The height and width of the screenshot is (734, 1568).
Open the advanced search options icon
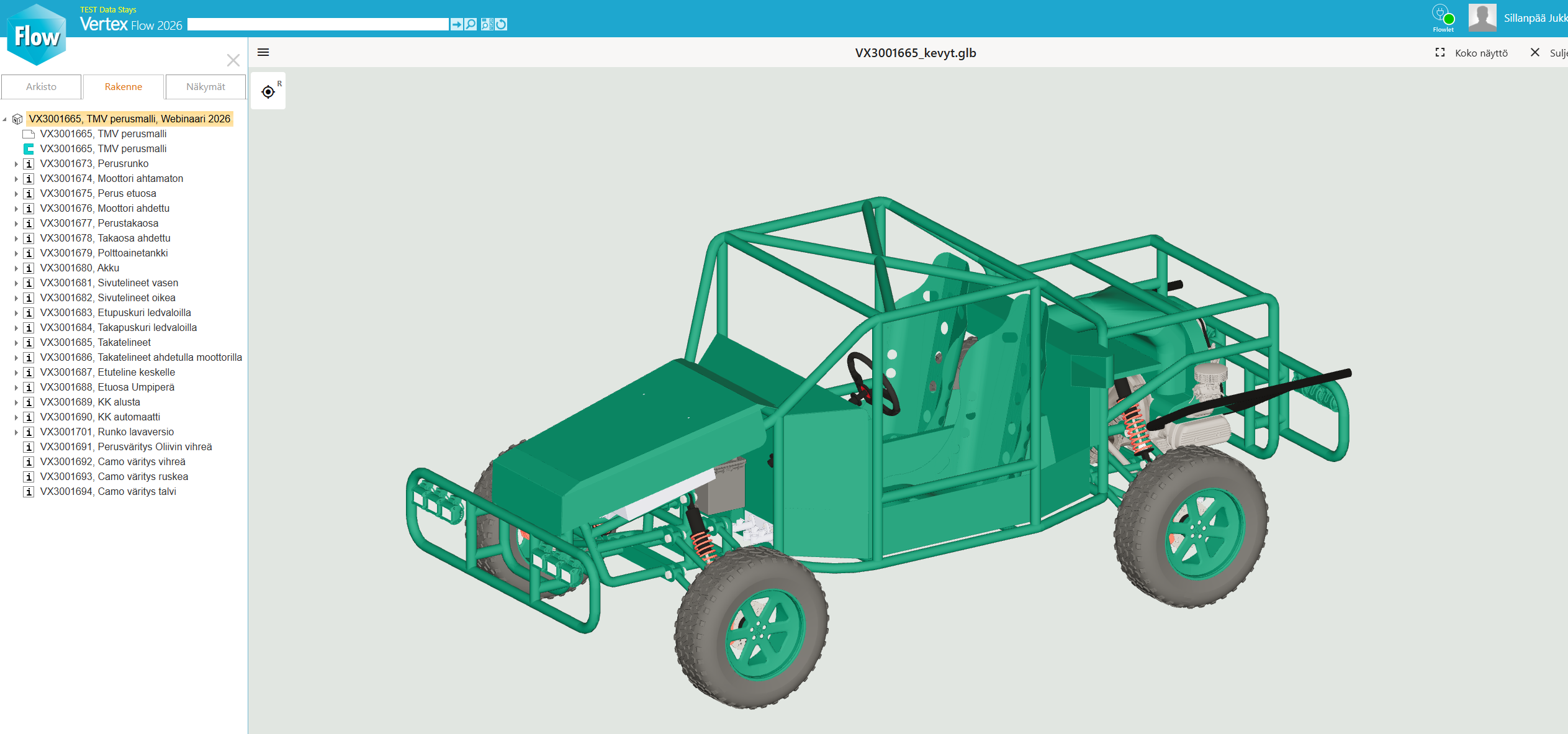487,24
